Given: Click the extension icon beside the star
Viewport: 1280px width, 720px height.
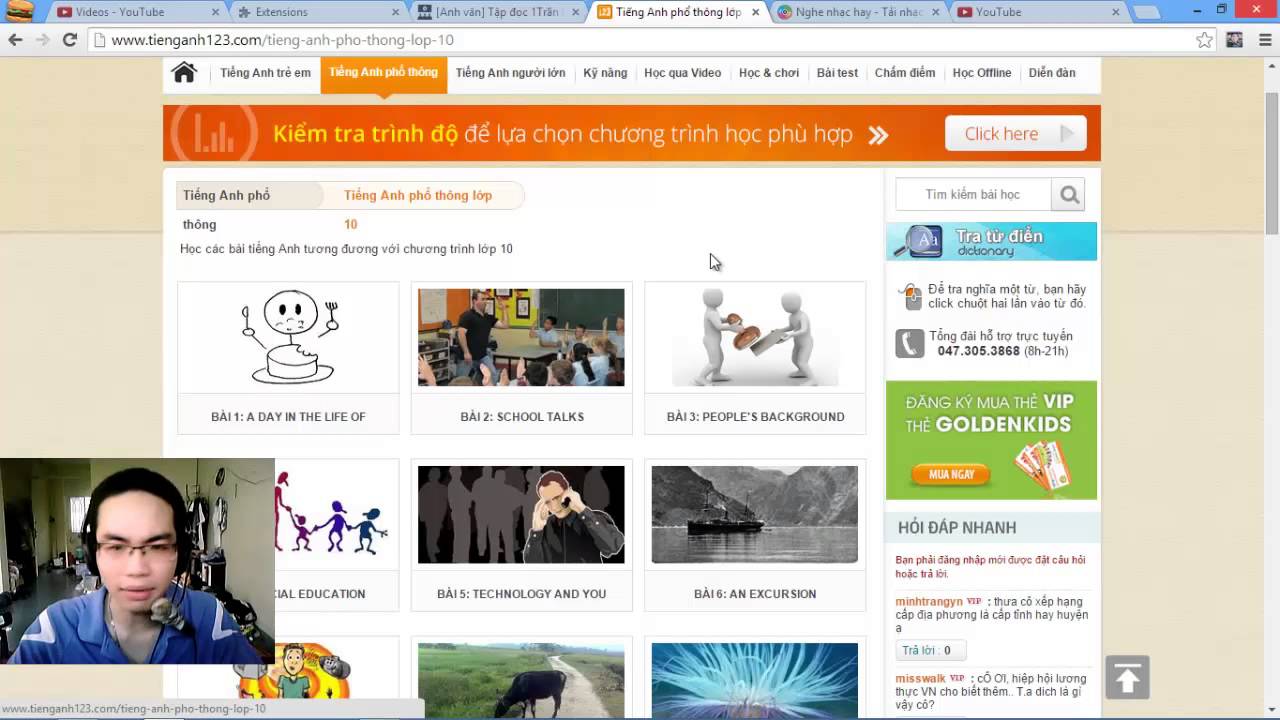Looking at the screenshot, I should [1235, 40].
